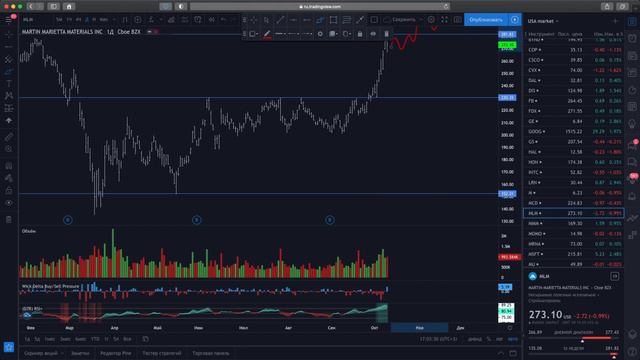Select GOOG row in watchlist
This screenshot has width=640, height=360.
coord(573,131)
